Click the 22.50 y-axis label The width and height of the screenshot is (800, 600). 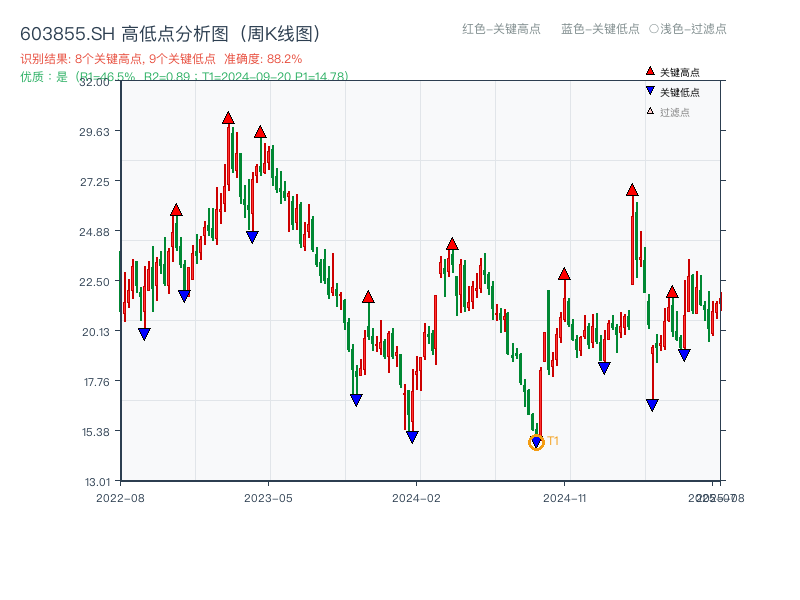[x=94, y=282]
